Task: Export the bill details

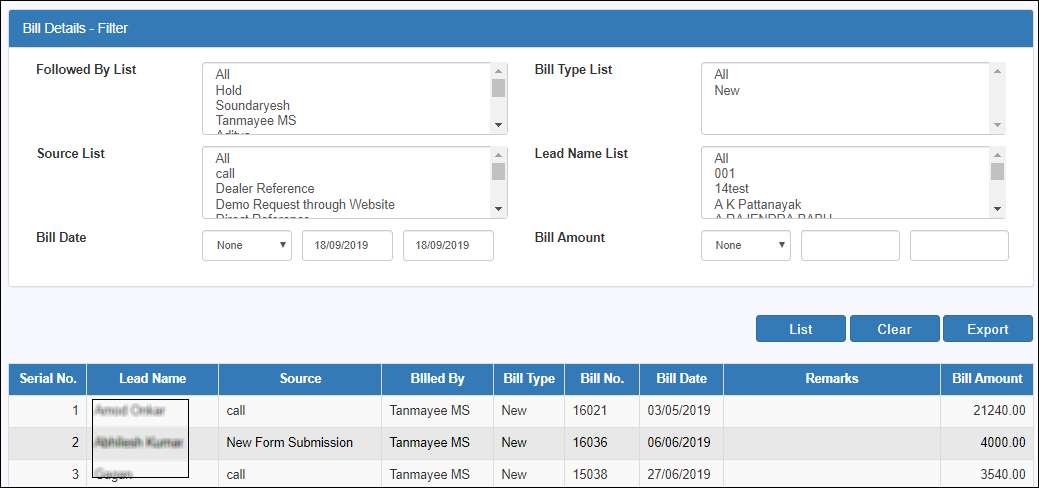Action: 987,329
